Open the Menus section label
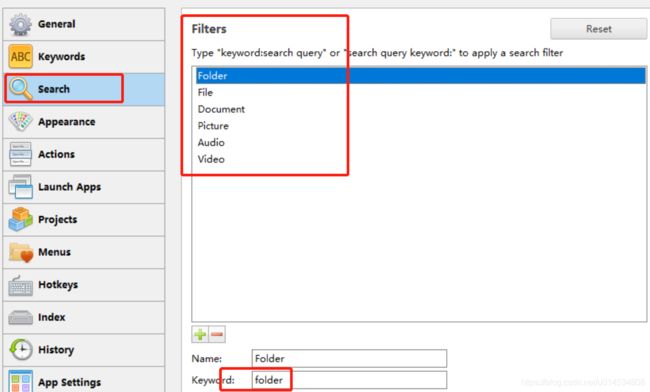This screenshot has height=392, width=650. [54, 252]
